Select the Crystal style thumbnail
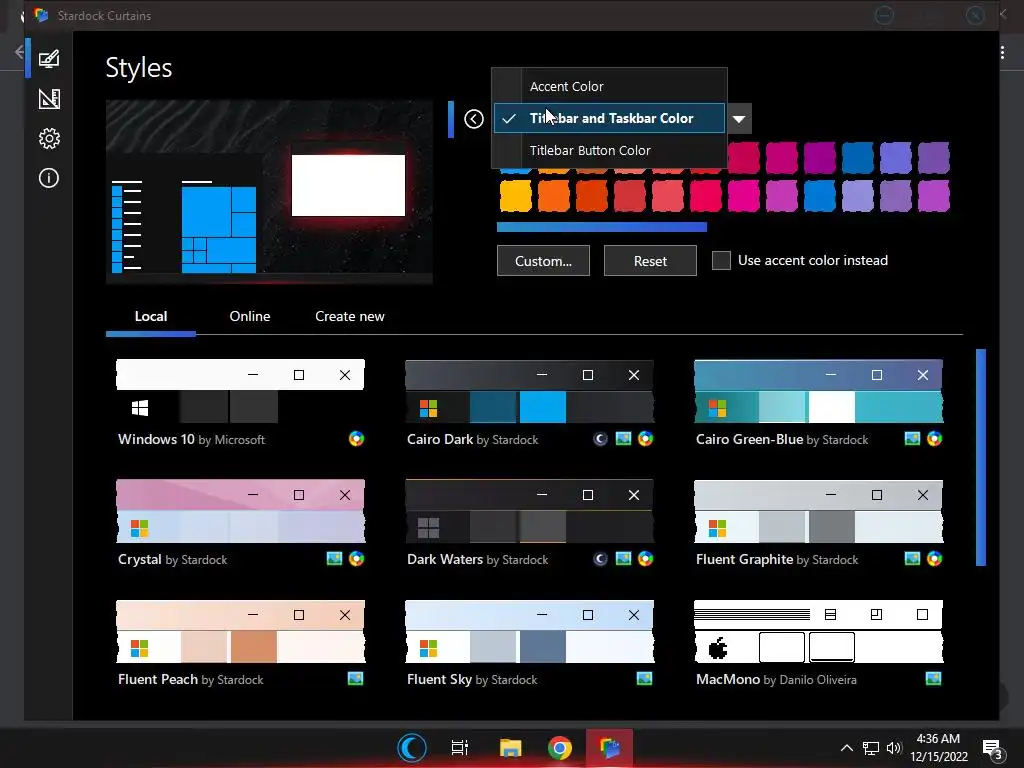This screenshot has height=768, width=1024. 240,511
